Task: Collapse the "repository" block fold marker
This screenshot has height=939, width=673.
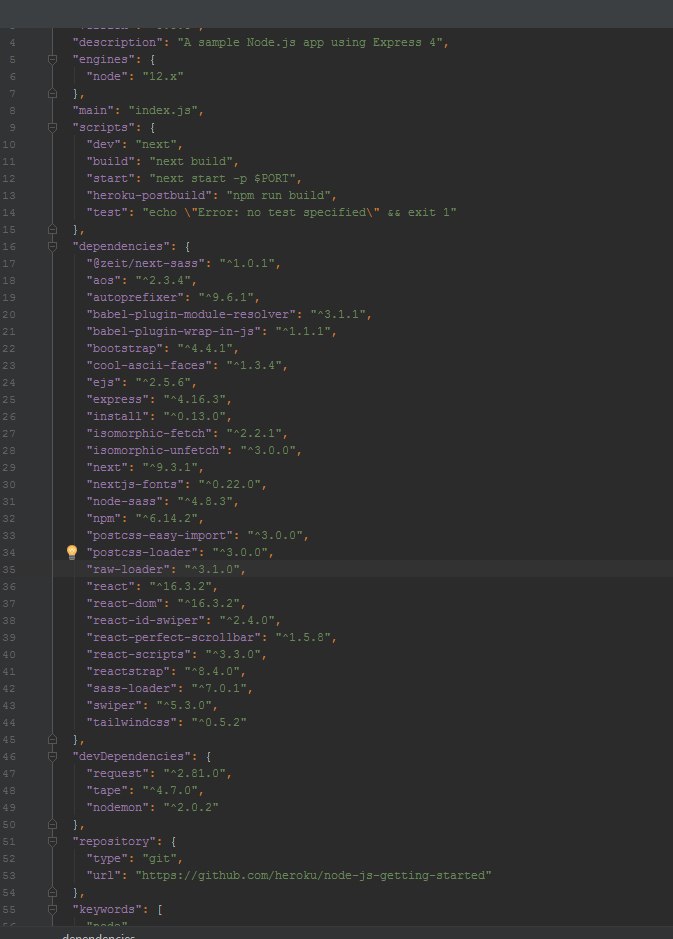Action: (52, 841)
